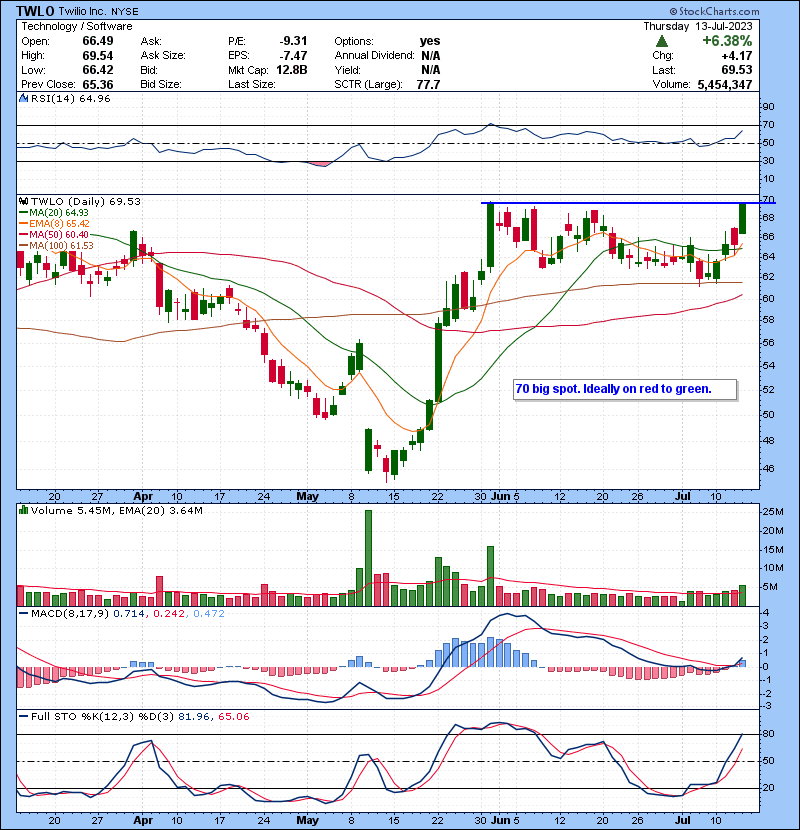Click the +6.38% percent change
This screenshot has width=800, height=830.
(x=727, y=41)
